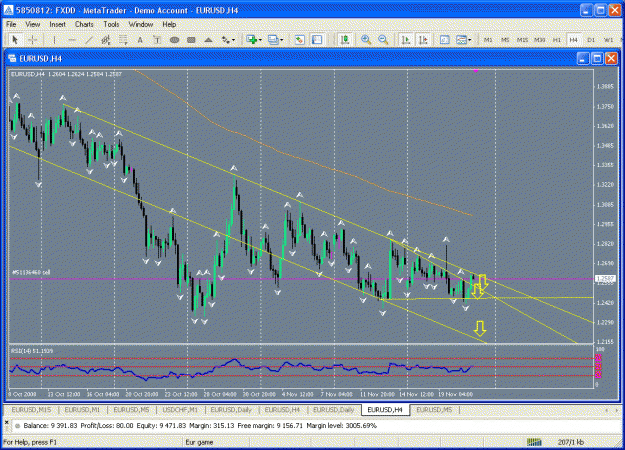Click the New Chart icon
Screen dimensions: 625x450
(x=251, y=39)
